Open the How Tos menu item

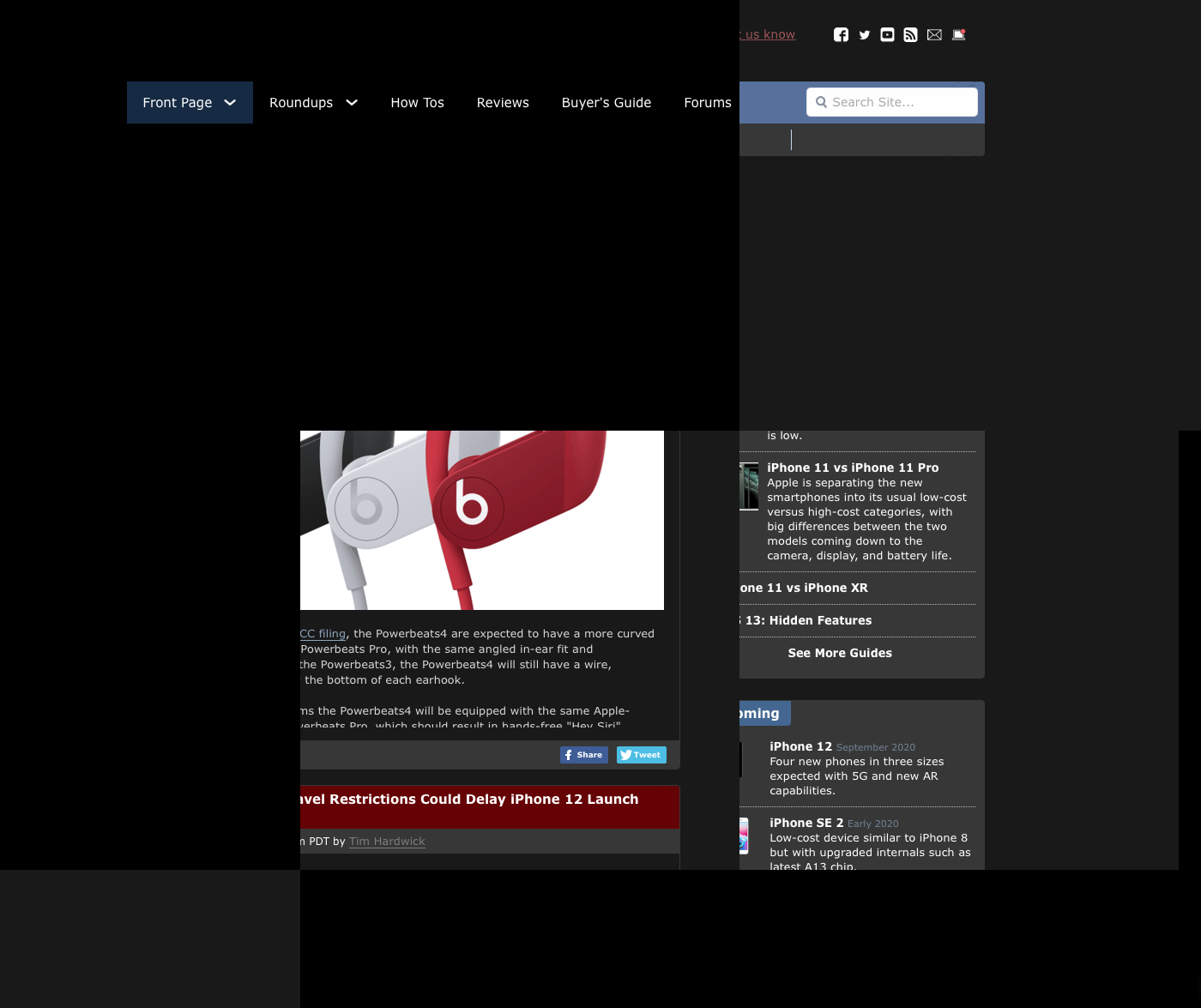coord(417,102)
